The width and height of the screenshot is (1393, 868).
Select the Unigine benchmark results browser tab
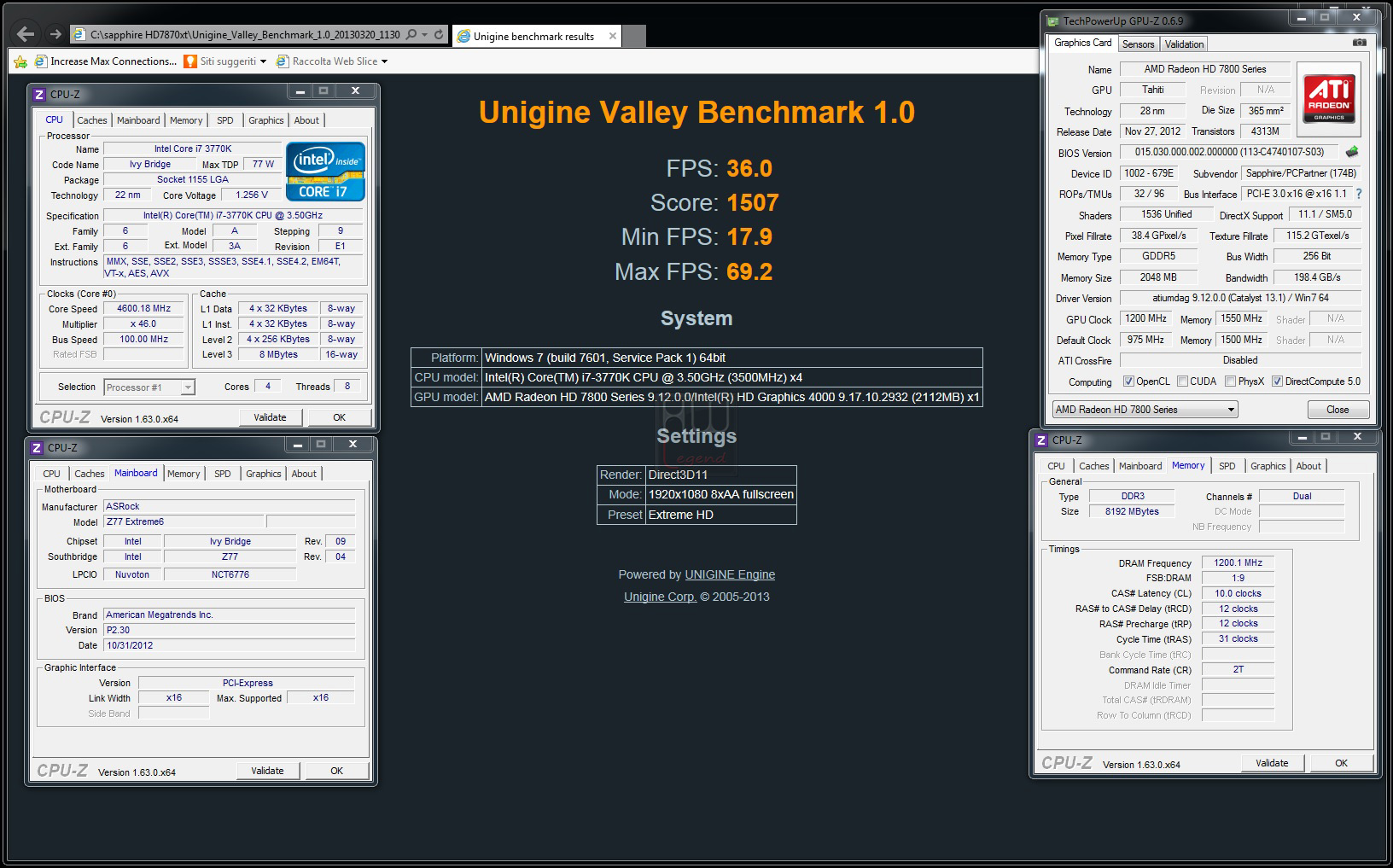click(533, 36)
